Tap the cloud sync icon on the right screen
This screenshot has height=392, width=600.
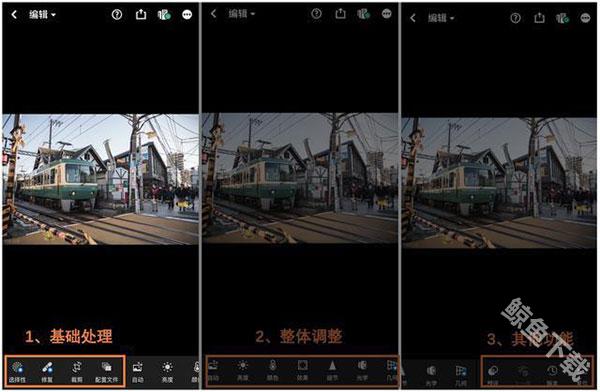(562, 18)
